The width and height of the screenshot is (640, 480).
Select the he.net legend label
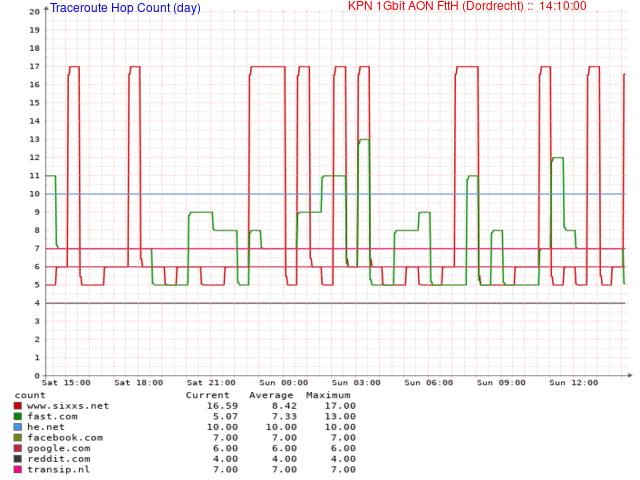[x=46, y=427]
